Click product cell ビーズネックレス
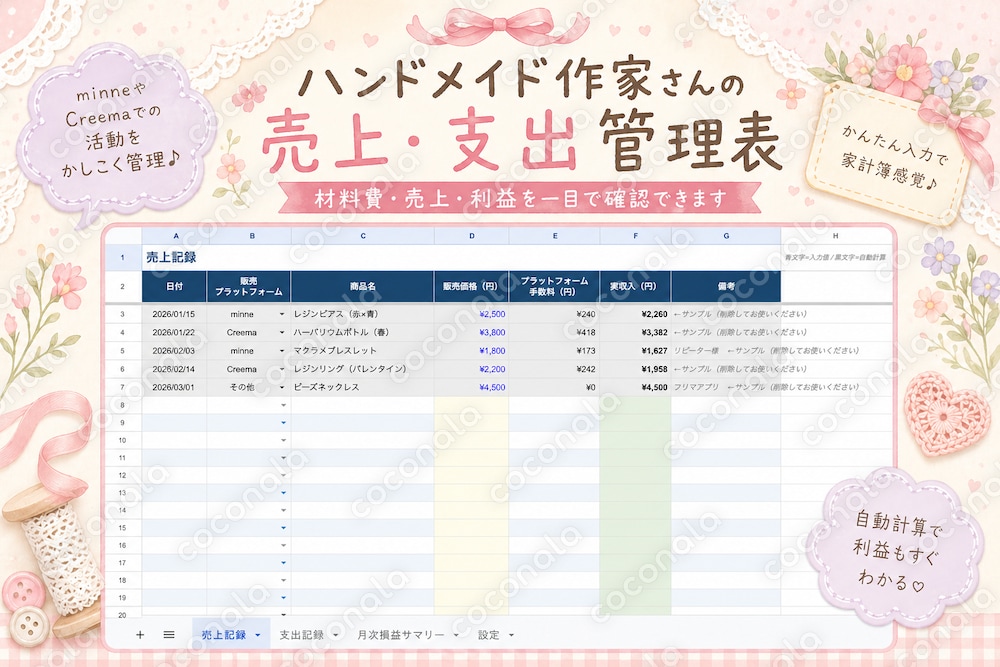 click(x=363, y=387)
